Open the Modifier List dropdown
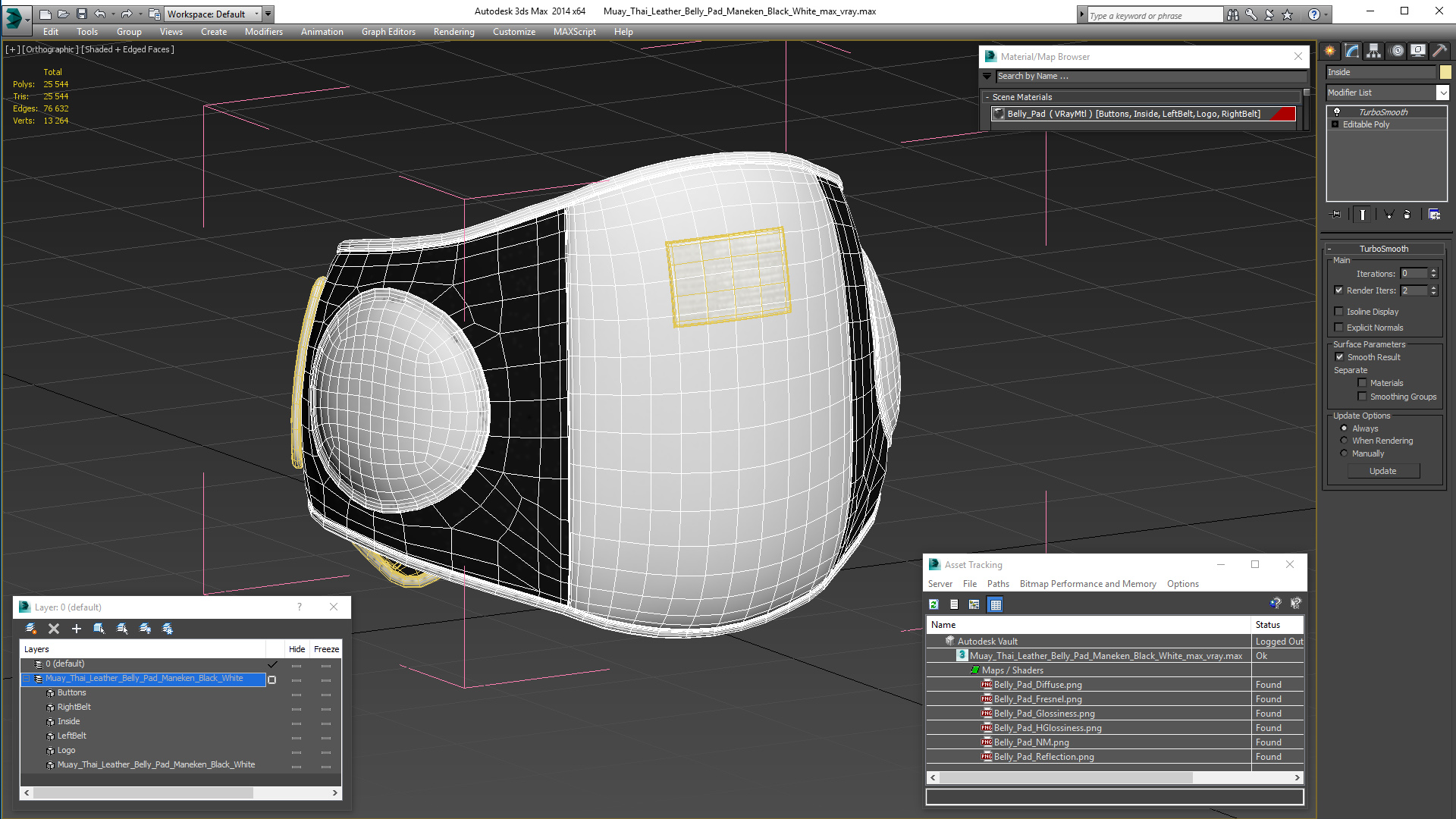Screen dimensions: 1456x819 coord(1442,93)
